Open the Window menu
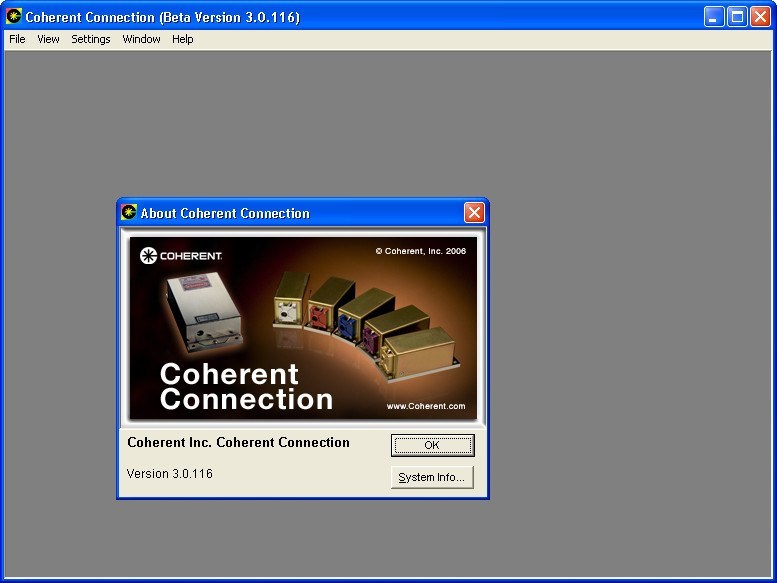 (141, 39)
